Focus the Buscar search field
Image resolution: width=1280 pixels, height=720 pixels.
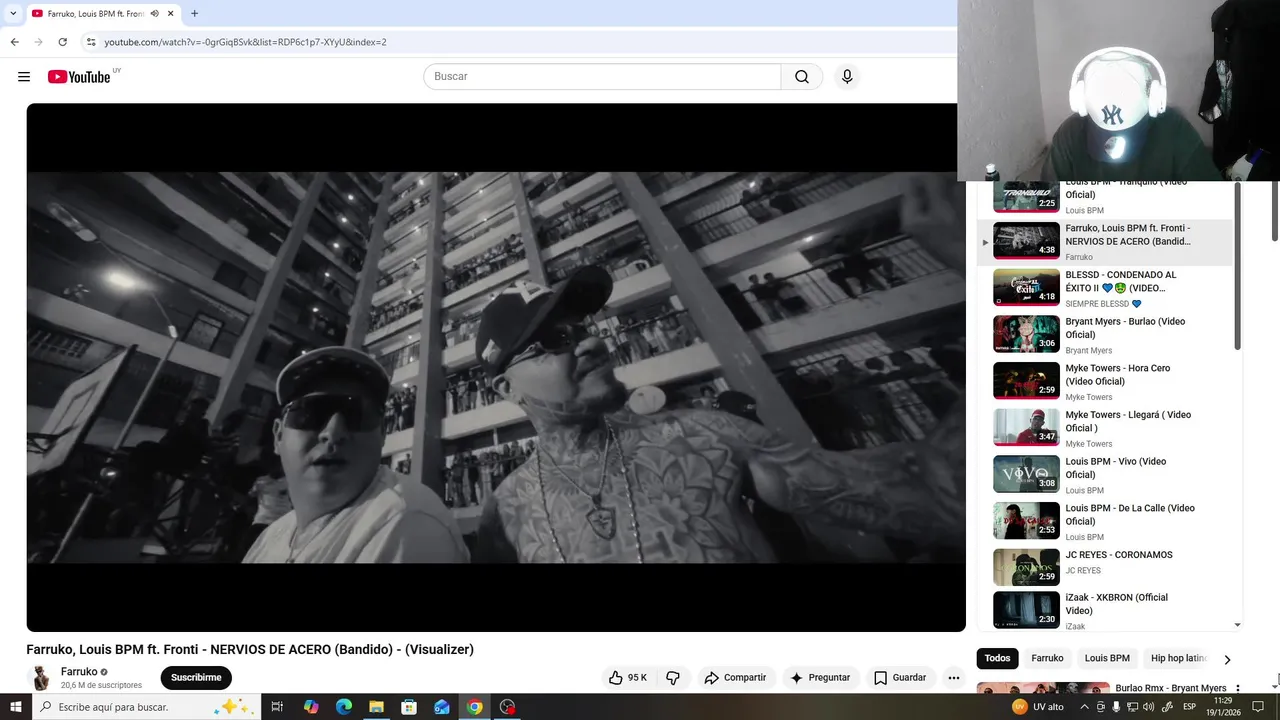(x=602, y=77)
